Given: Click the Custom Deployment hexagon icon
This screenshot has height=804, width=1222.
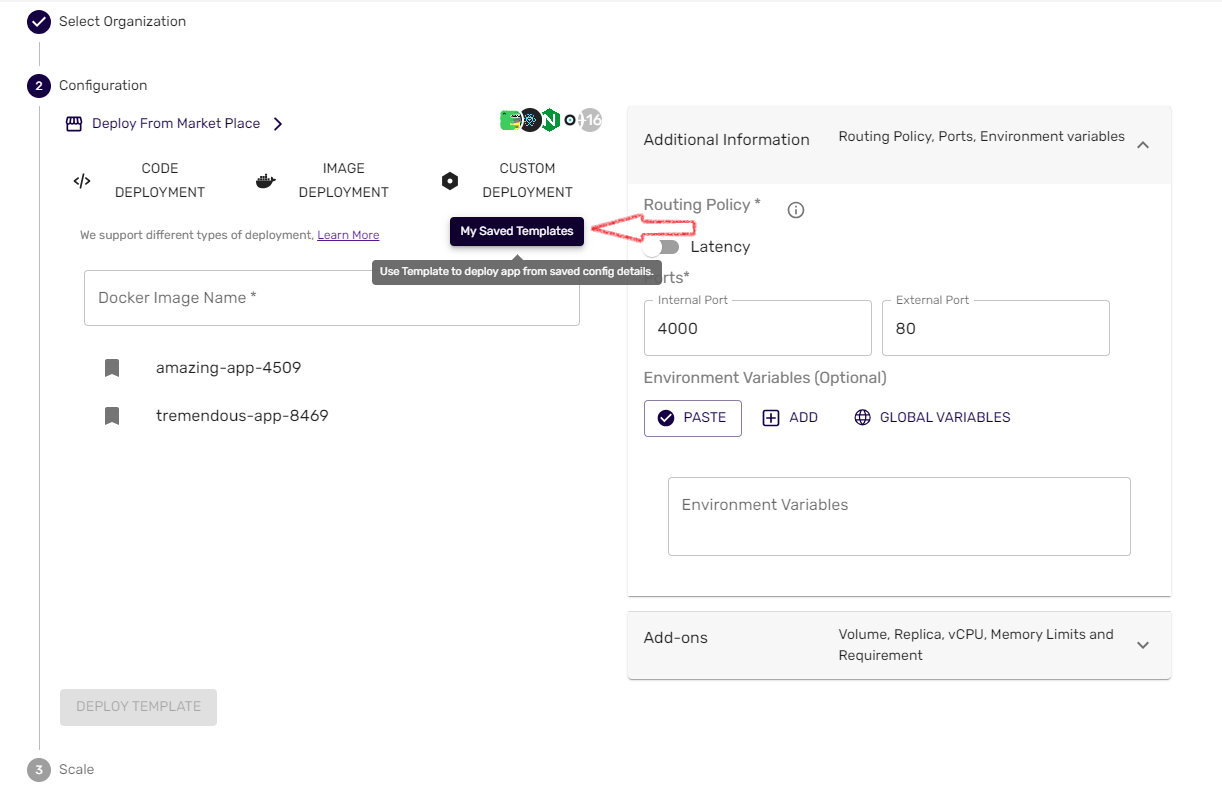Looking at the screenshot, I should click(x=450, y=181).
